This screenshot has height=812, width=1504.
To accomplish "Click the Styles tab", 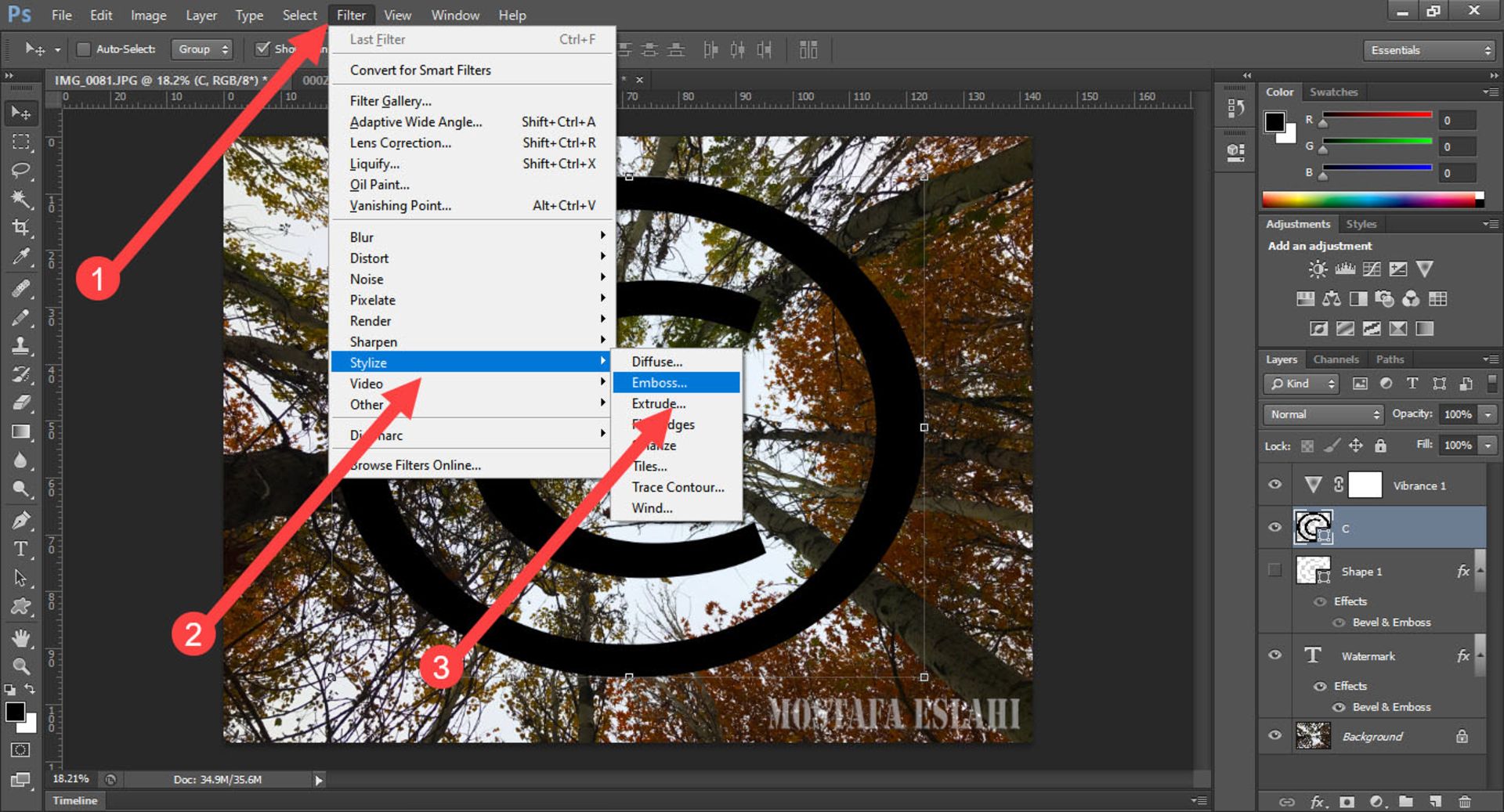I will (1361, 224).
